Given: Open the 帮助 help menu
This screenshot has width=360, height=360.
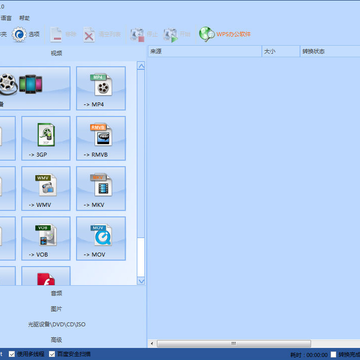Looking at the screenshot, I should pos(24,18).
